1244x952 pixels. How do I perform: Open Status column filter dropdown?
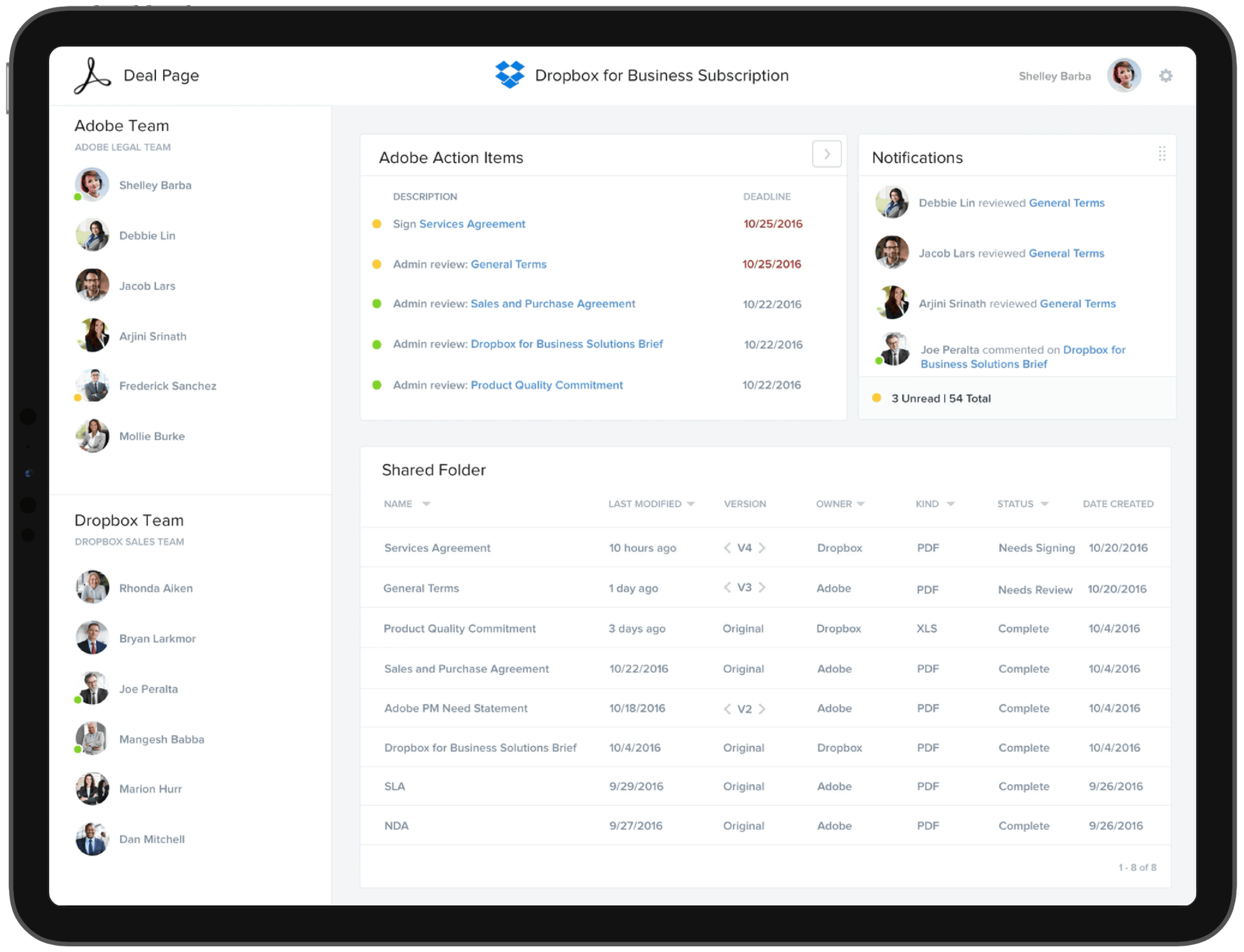pos(1045,504)
